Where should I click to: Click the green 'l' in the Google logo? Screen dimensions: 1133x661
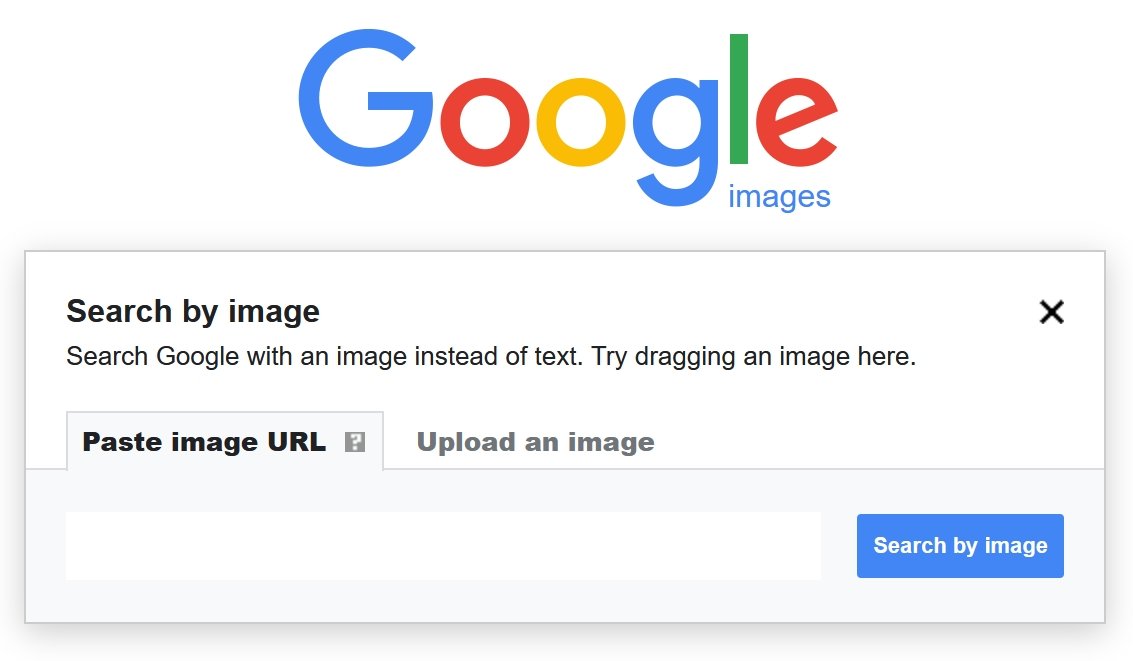(741, 100)
